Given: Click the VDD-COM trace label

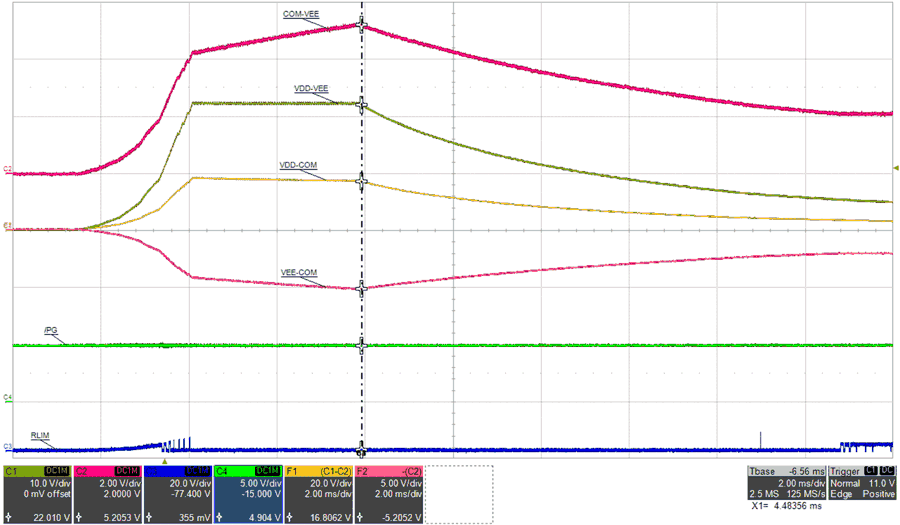Looking at the screenshot, I should pyautogui.click(x=298, y=165).
